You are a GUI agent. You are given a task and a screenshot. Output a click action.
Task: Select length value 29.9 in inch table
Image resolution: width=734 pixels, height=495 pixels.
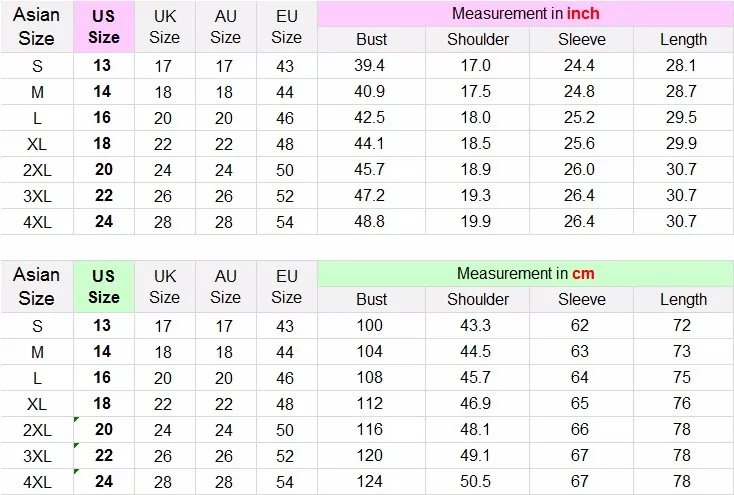[x=682, y=144]
